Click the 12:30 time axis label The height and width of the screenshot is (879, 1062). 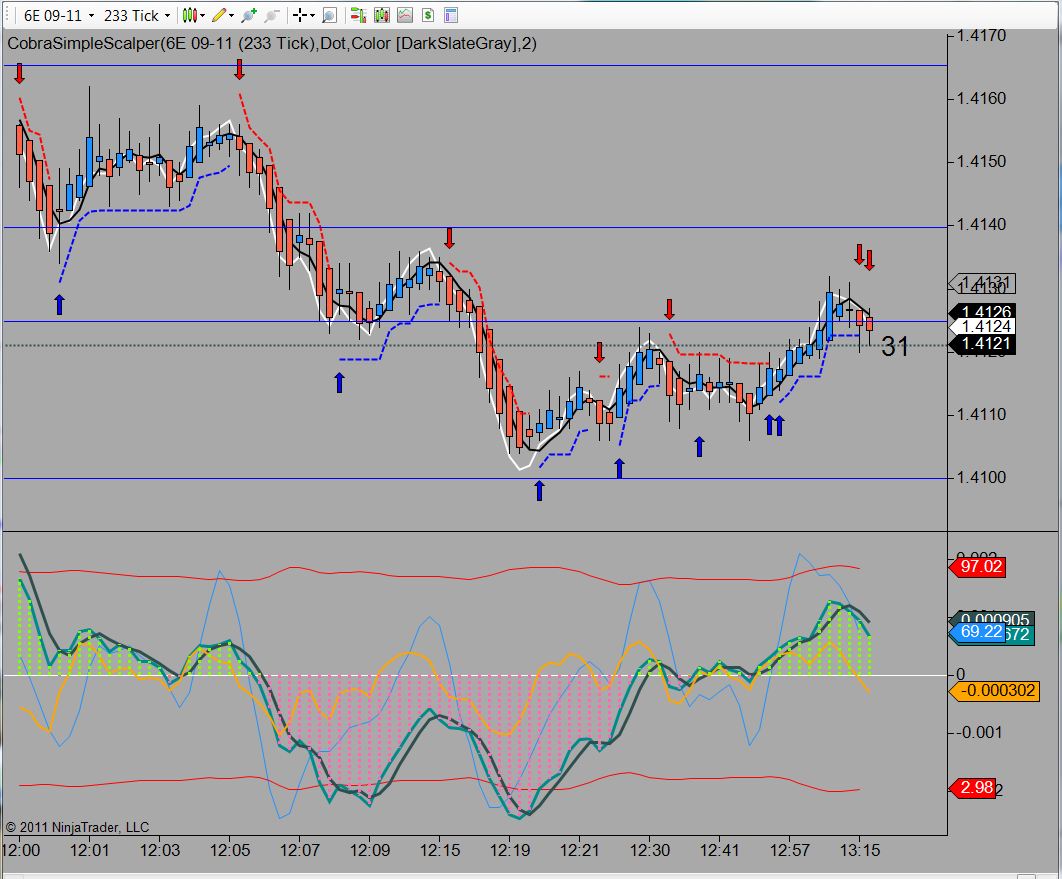point(650,850)
